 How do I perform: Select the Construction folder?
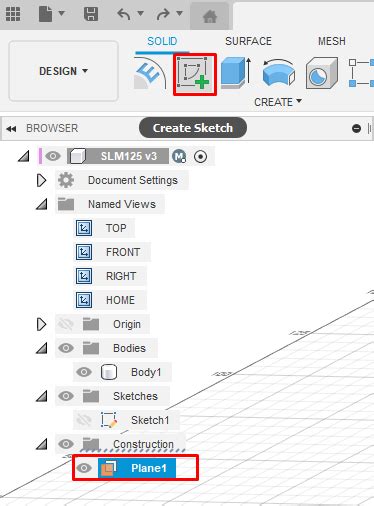point(143,444)
